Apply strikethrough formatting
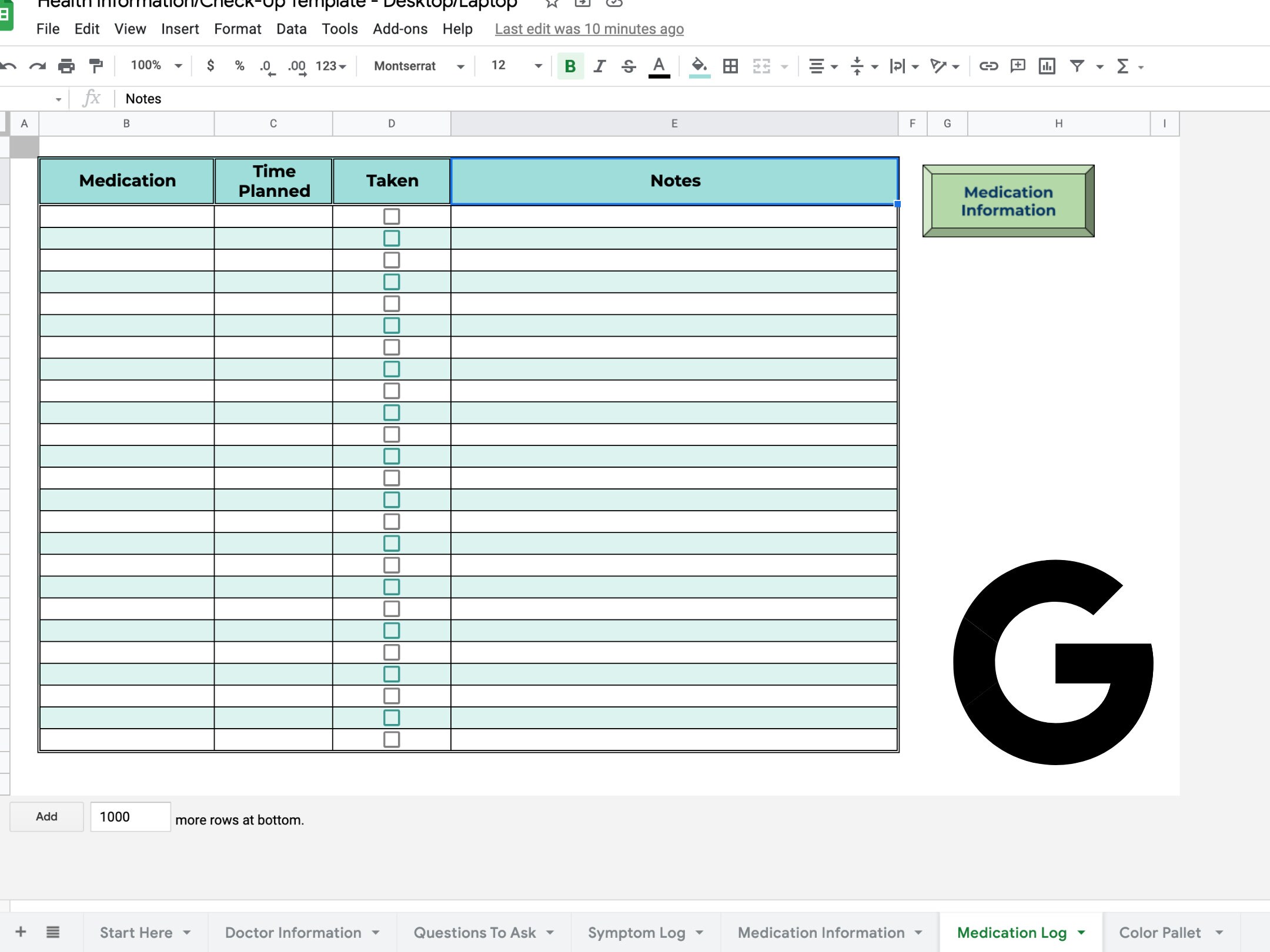The image size is (1270, 952). coord(627,66)
